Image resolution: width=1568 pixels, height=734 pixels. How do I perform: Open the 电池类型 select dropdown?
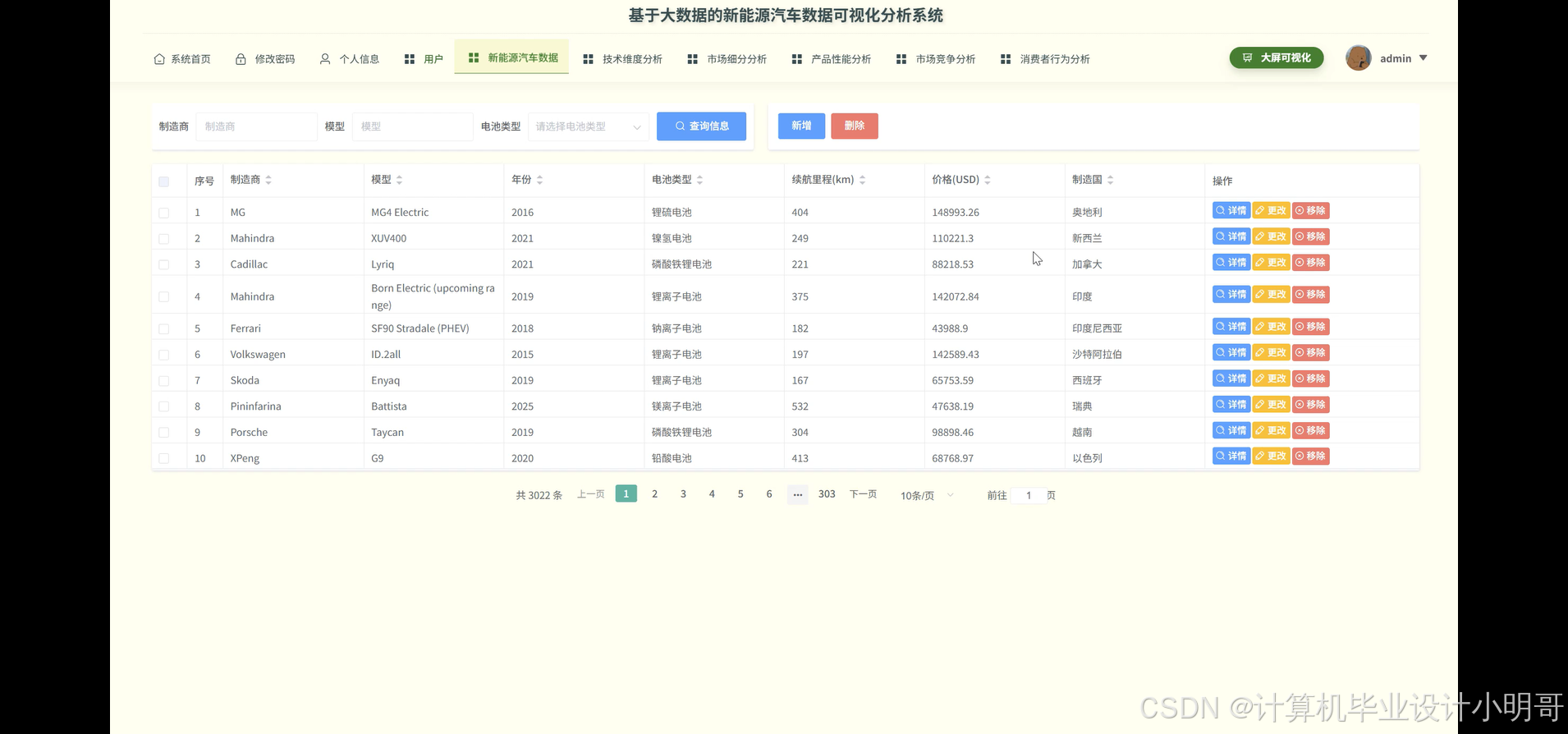click(588, 126)
